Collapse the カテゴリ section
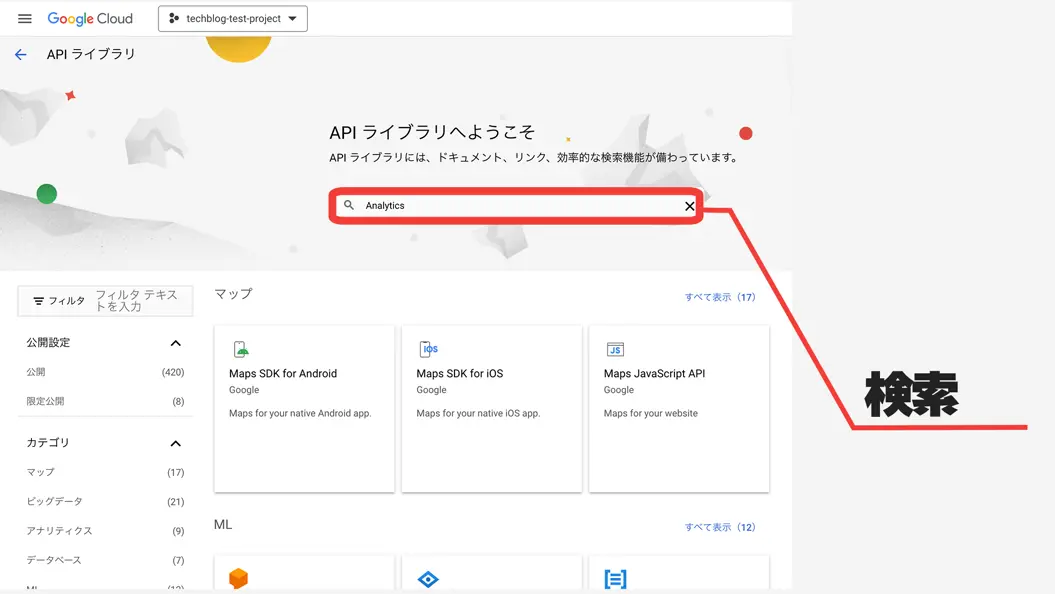This screenshot has width=1055, height=594. 176,443
